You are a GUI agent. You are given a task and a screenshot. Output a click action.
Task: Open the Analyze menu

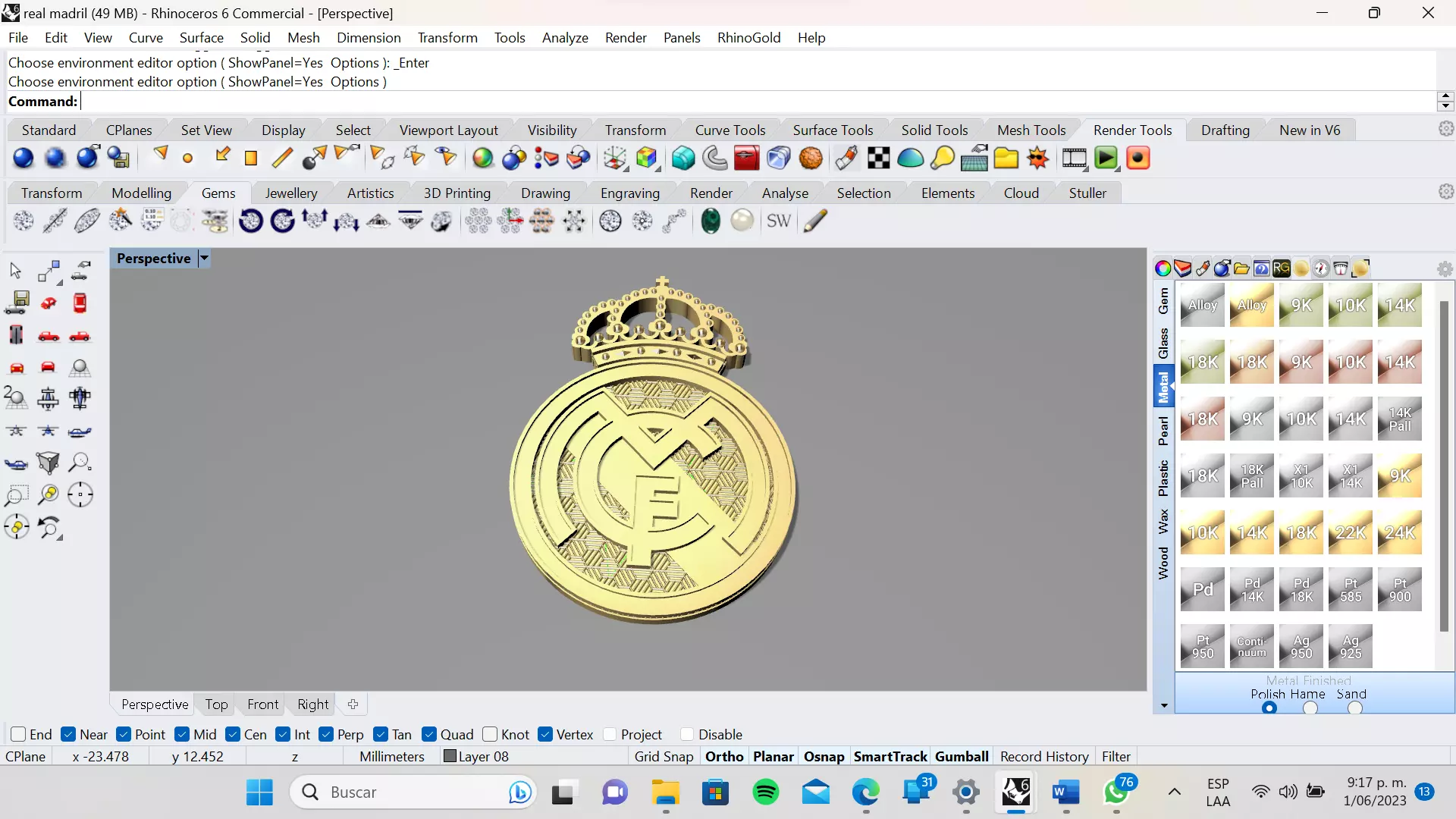565,38
